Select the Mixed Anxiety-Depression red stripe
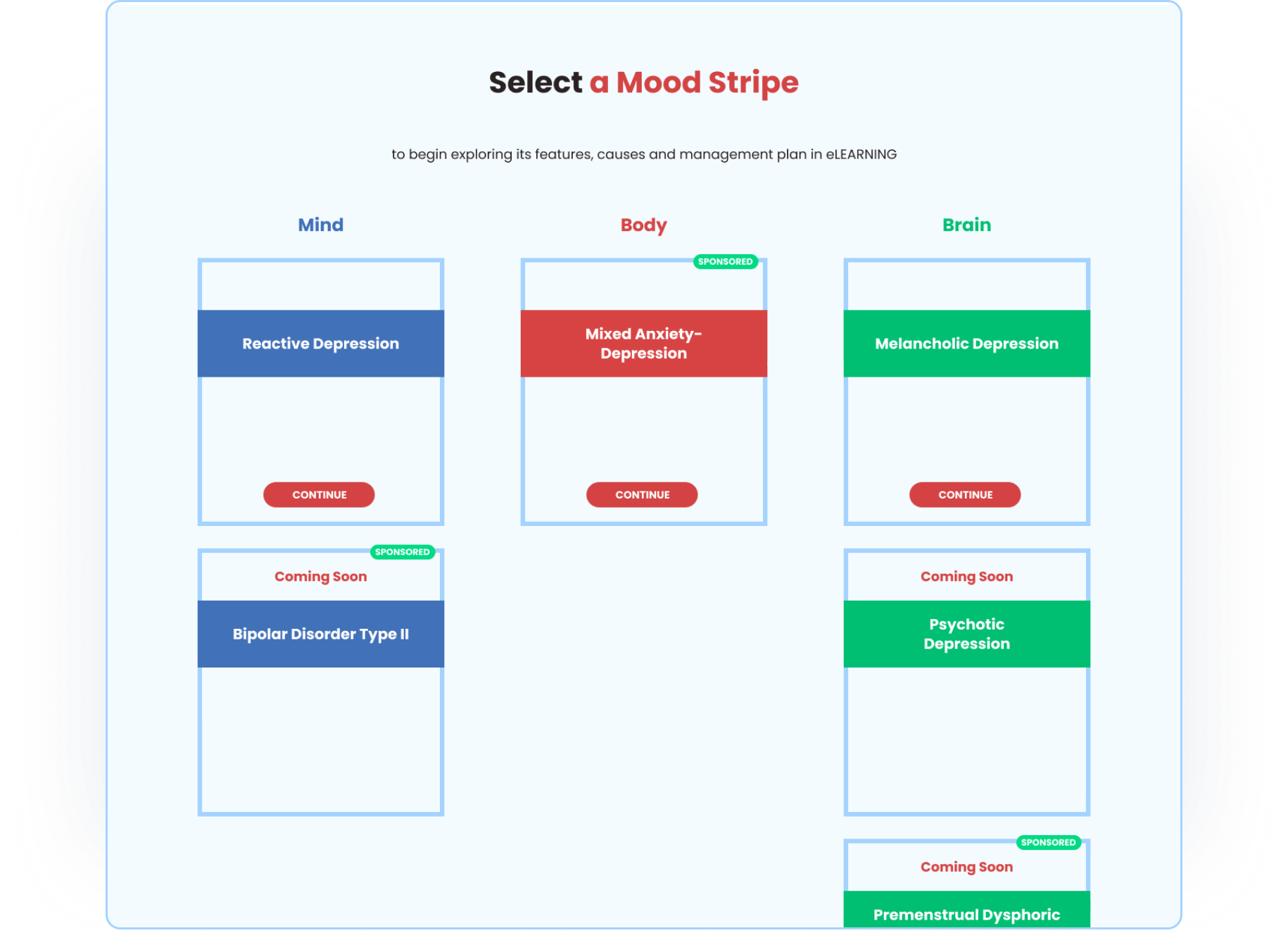This screenshot has width=1288, height=952. pyautogui.click(x=643, y=344)
